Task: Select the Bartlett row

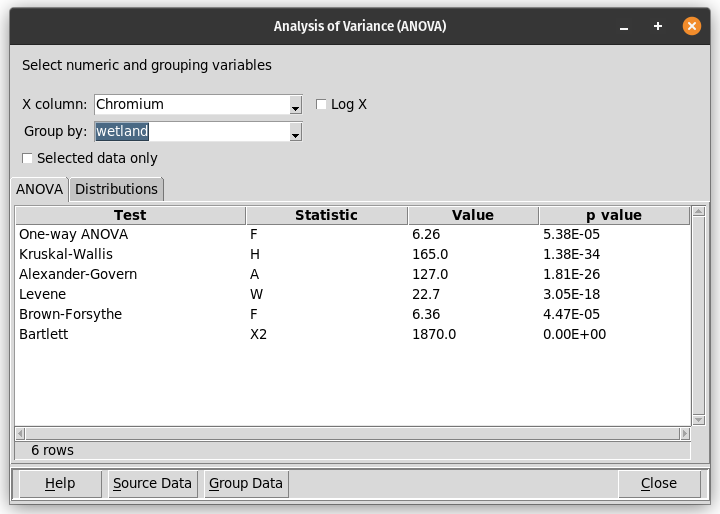Action: [353, 334]
